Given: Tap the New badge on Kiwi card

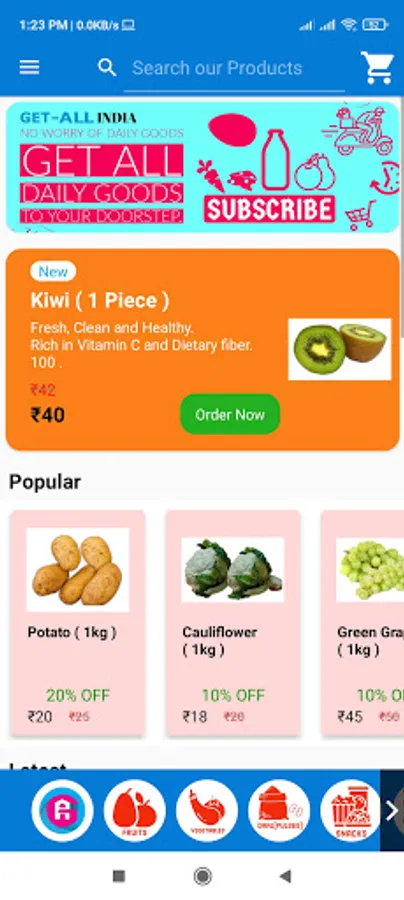Looking at the screenshot, I should point(53,271).
